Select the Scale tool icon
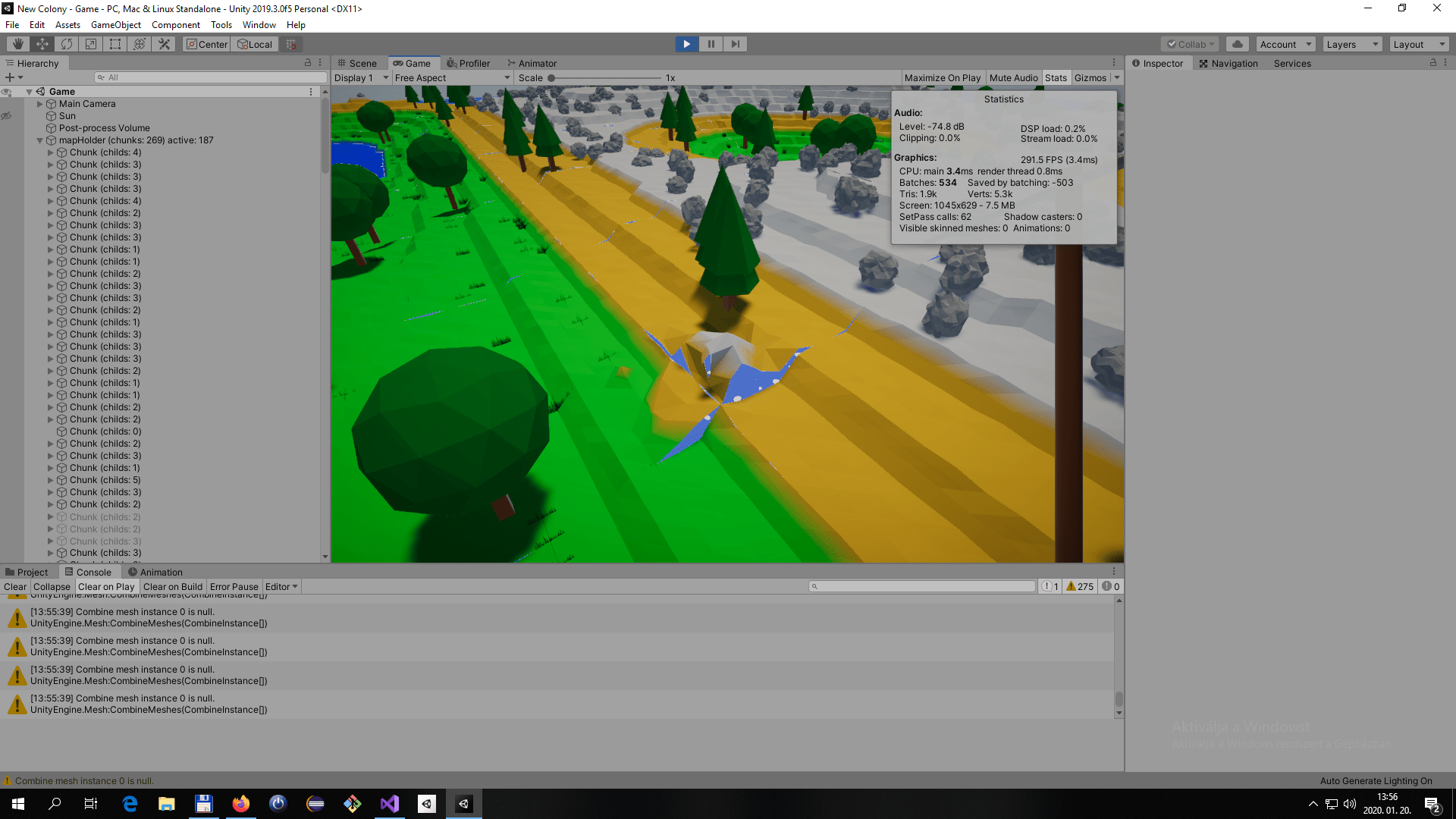Viewport: 1456px width, 819px height. pyautogui.click(x=91, y=44)
